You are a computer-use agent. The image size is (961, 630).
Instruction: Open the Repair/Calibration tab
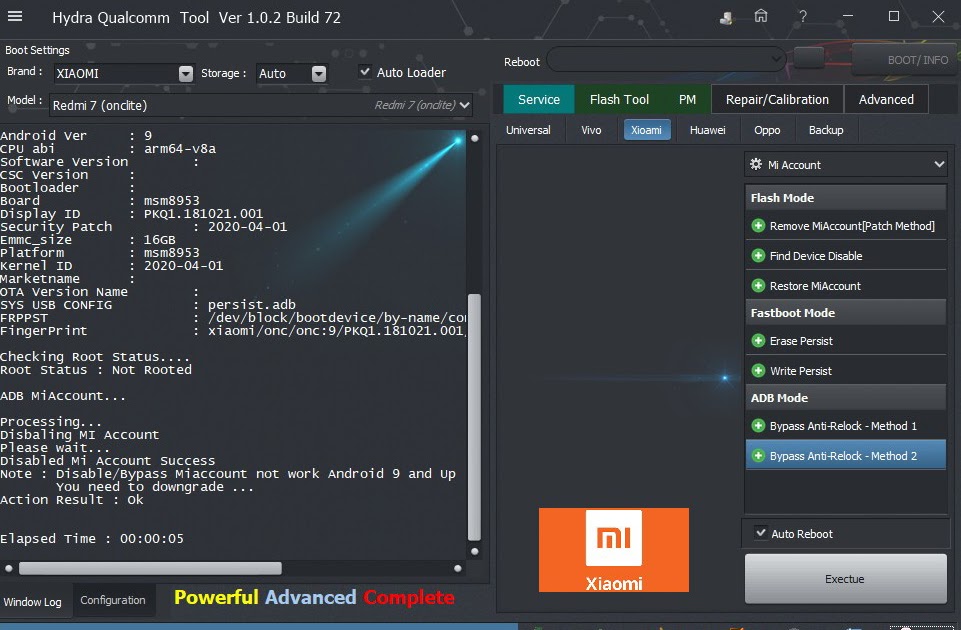777,99
